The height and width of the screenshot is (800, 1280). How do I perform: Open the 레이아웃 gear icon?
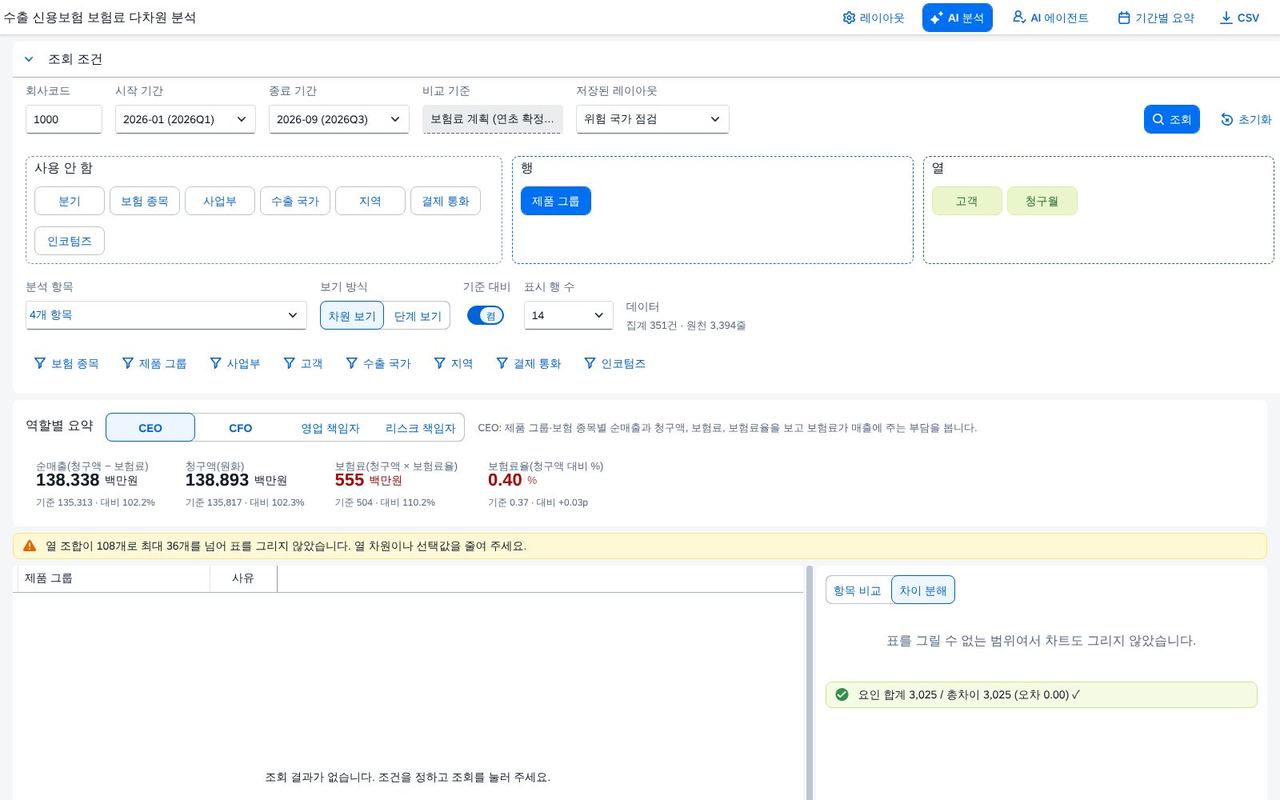point(849,18)
